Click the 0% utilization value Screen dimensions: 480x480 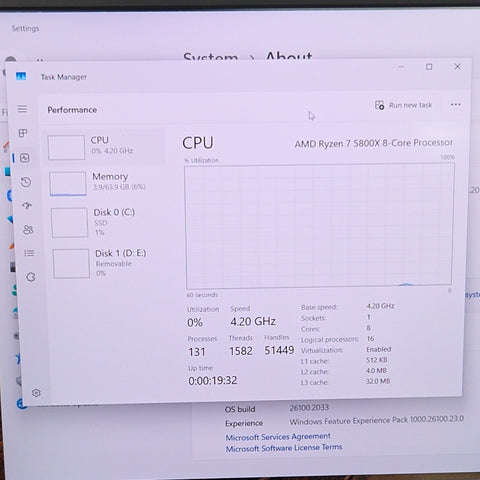195,323
